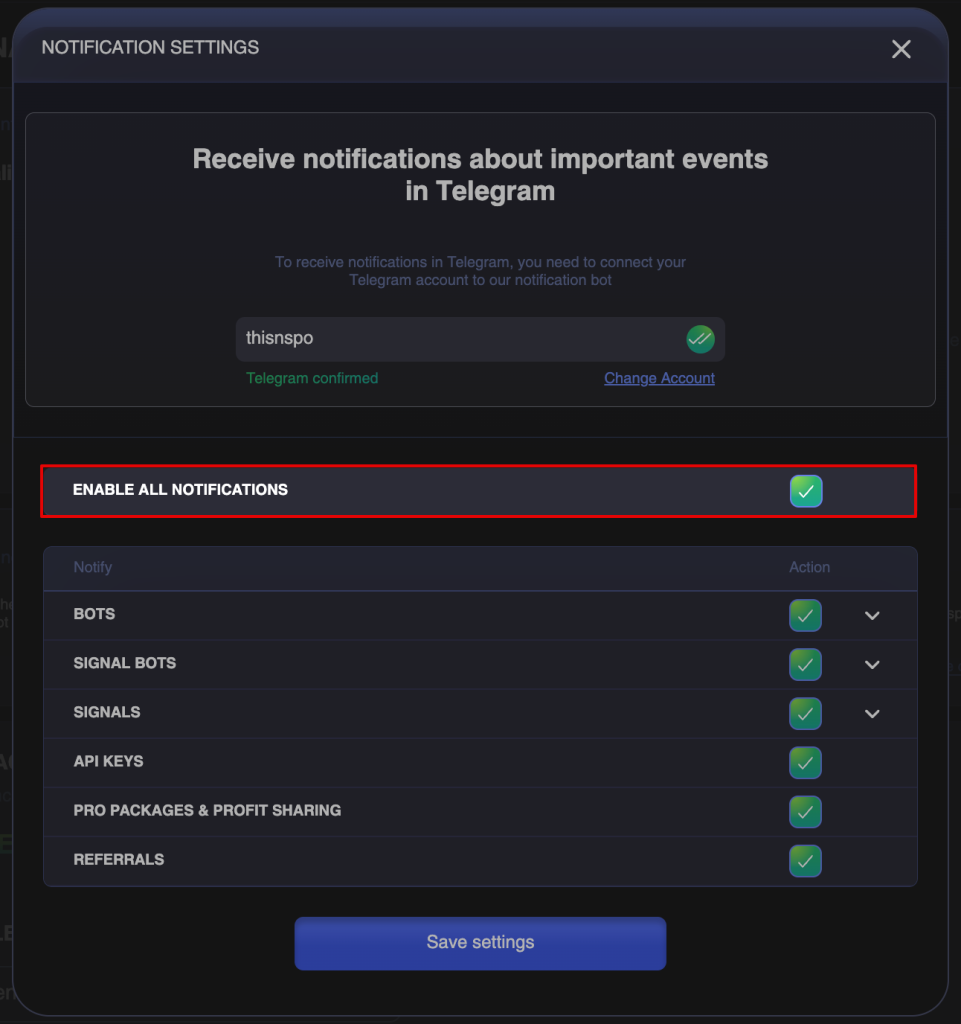
Task: Click the Telegram username field containing thisnspo
Action: (x=460, y=339)
